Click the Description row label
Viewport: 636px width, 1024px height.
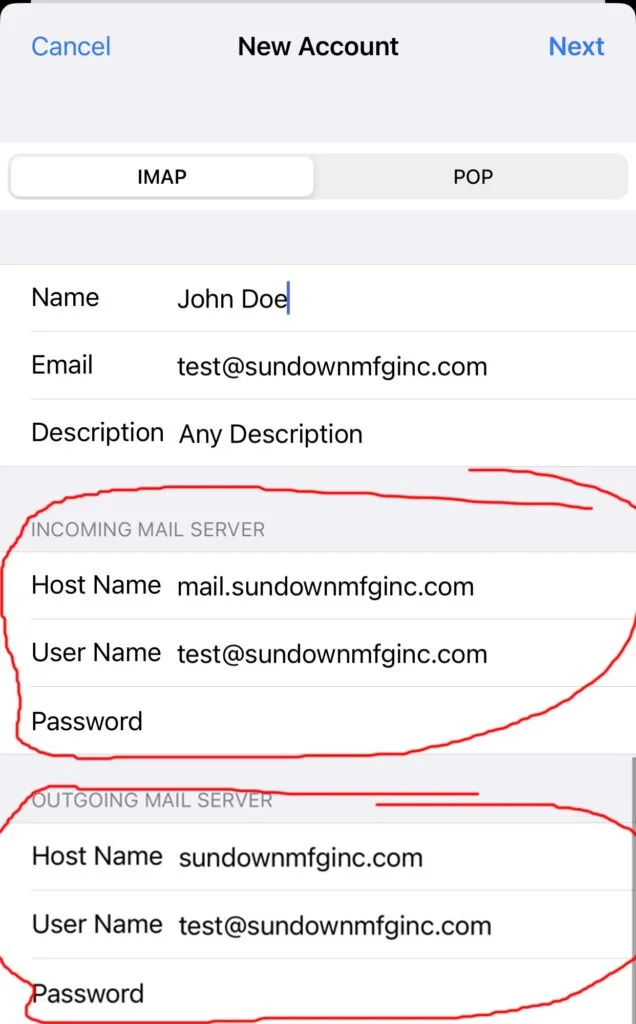(97, 432)
